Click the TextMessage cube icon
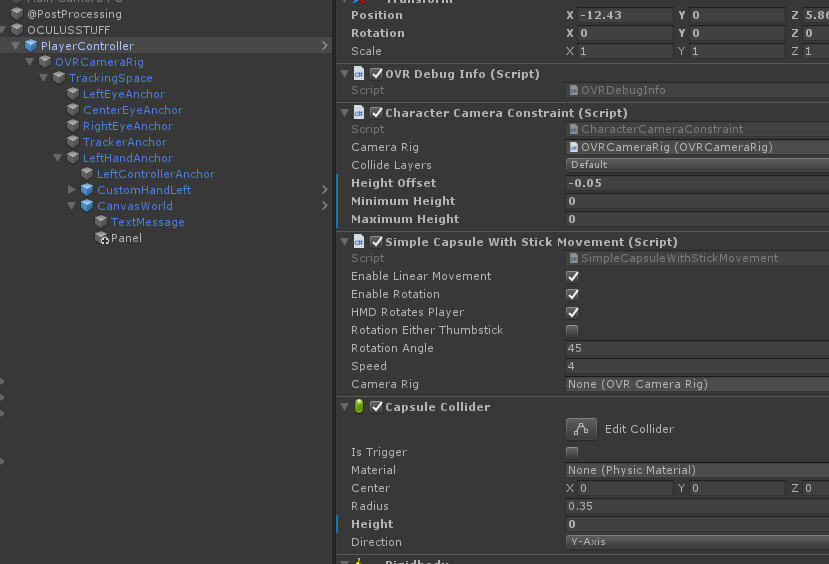829x564 pixels. click(x=101, y=222)
